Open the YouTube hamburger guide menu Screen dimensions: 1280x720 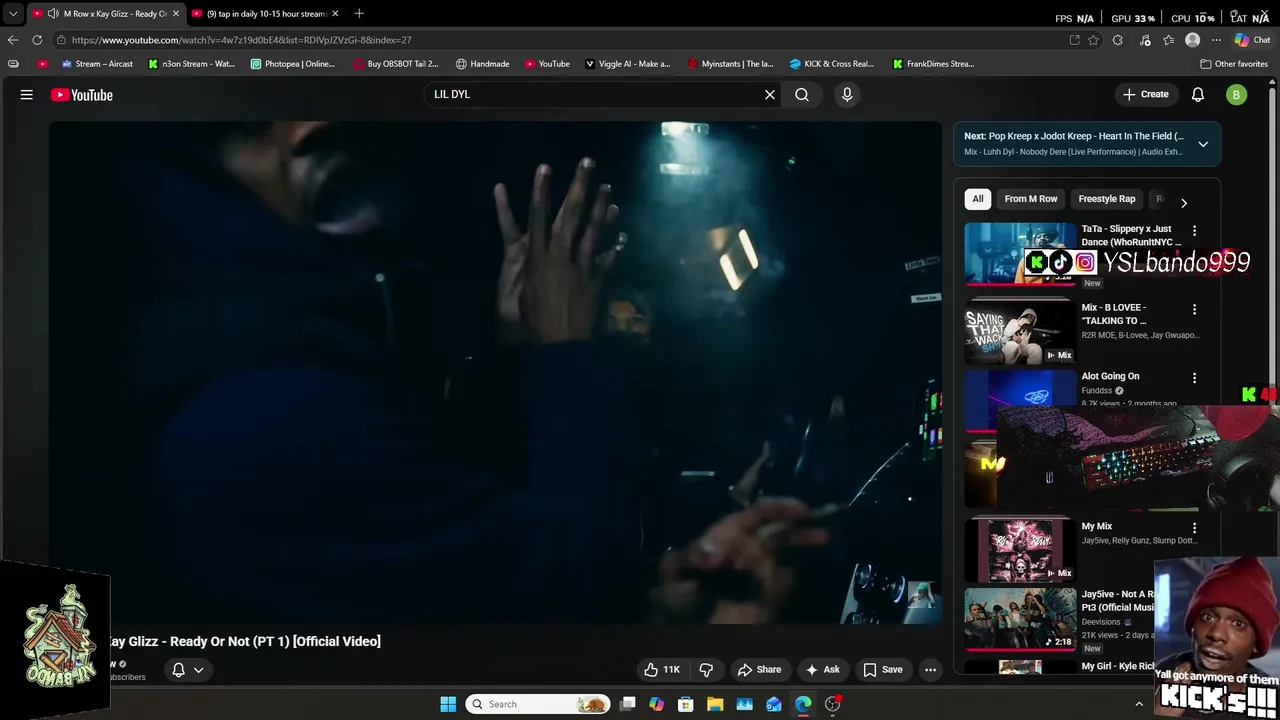(x=27, y=95)
